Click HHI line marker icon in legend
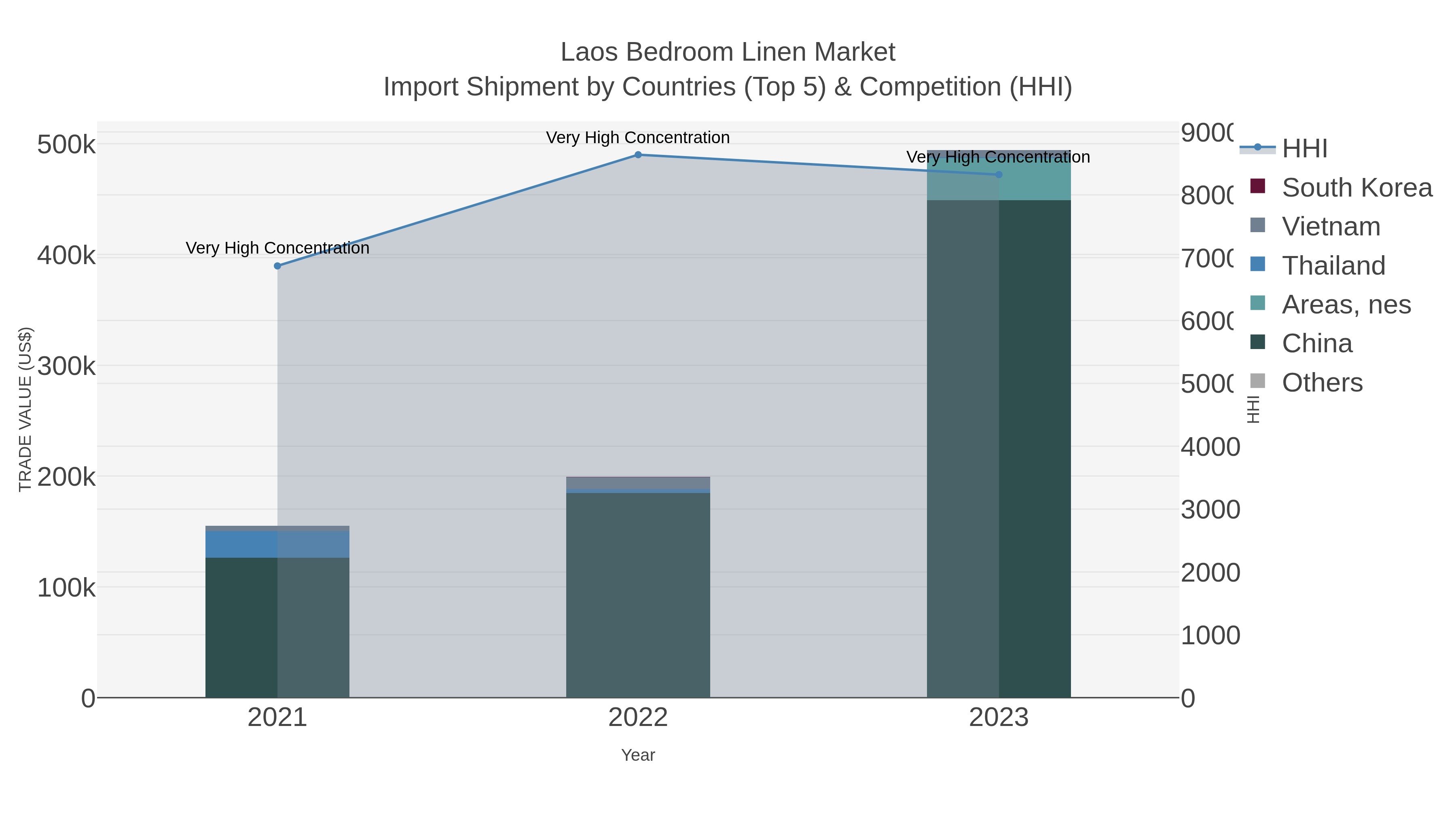Image resolution: width=1456 pixels, height=819 pixels. (x=1257, y=148)
